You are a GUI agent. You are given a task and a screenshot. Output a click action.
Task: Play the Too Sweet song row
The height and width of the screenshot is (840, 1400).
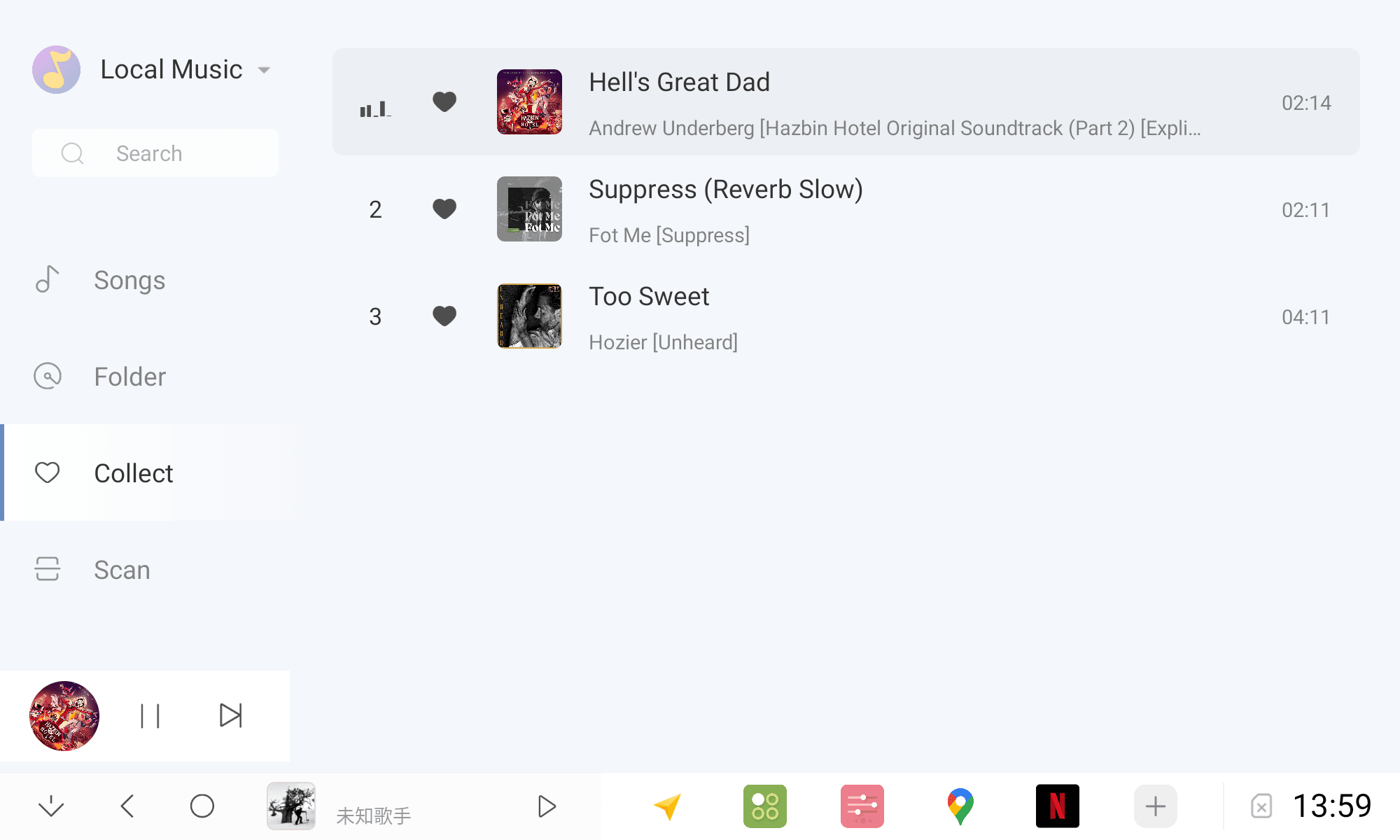click(846, 316)
